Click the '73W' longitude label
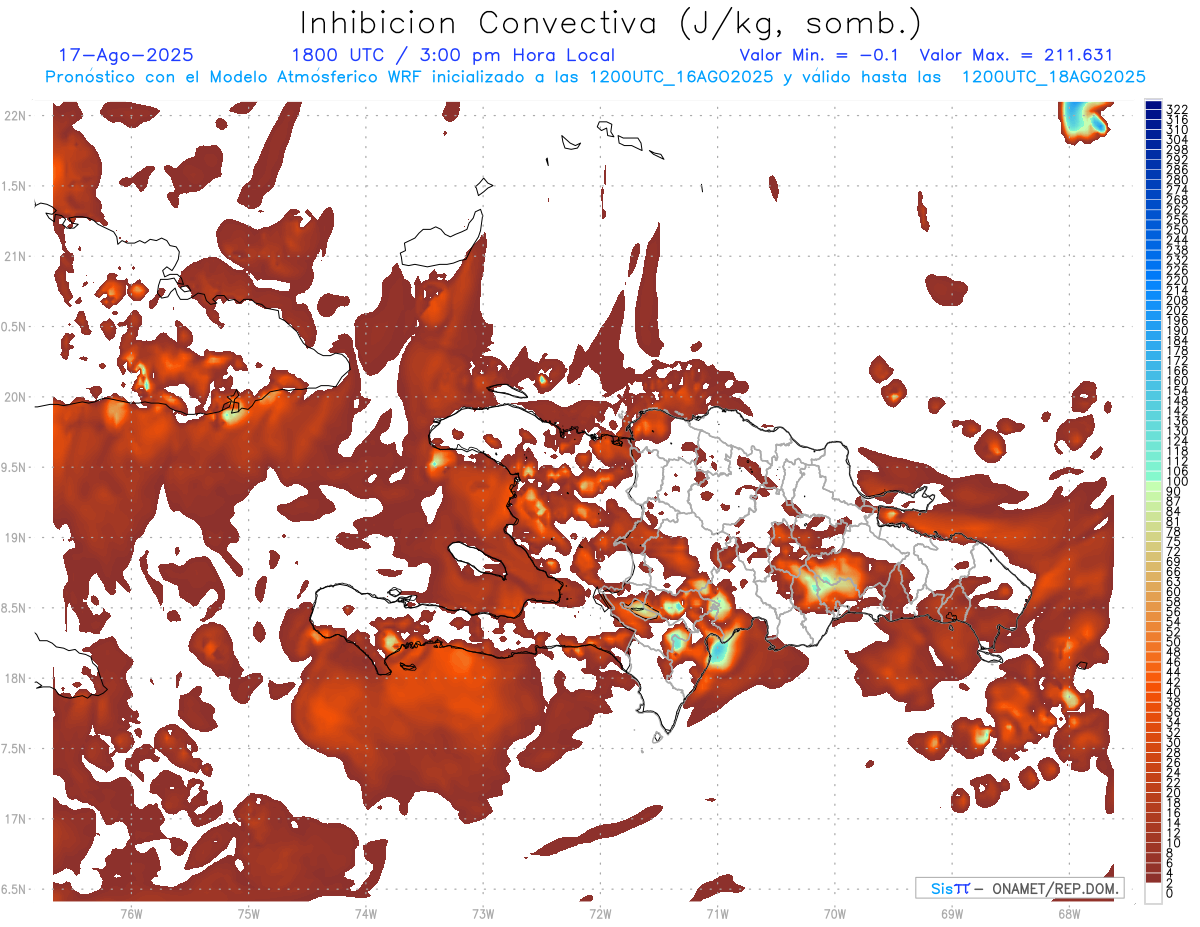1200x927 pixels. coord(483,913)
